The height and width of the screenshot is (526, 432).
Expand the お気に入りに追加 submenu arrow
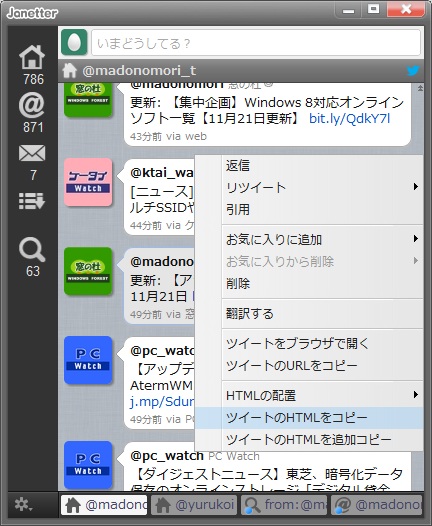pos(416,239)
